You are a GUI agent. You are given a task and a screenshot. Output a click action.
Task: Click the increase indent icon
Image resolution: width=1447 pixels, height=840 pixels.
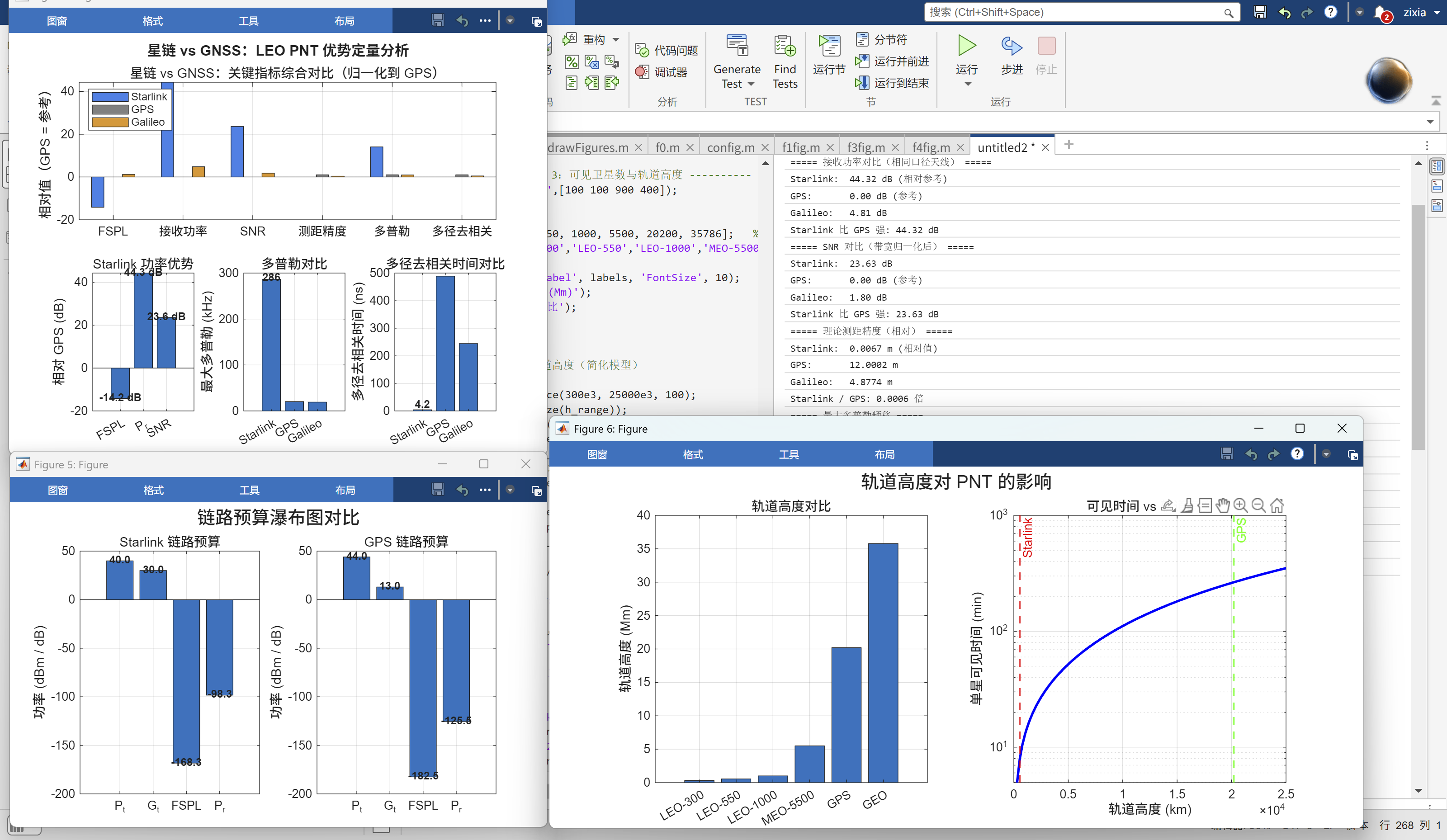point(591,83)
